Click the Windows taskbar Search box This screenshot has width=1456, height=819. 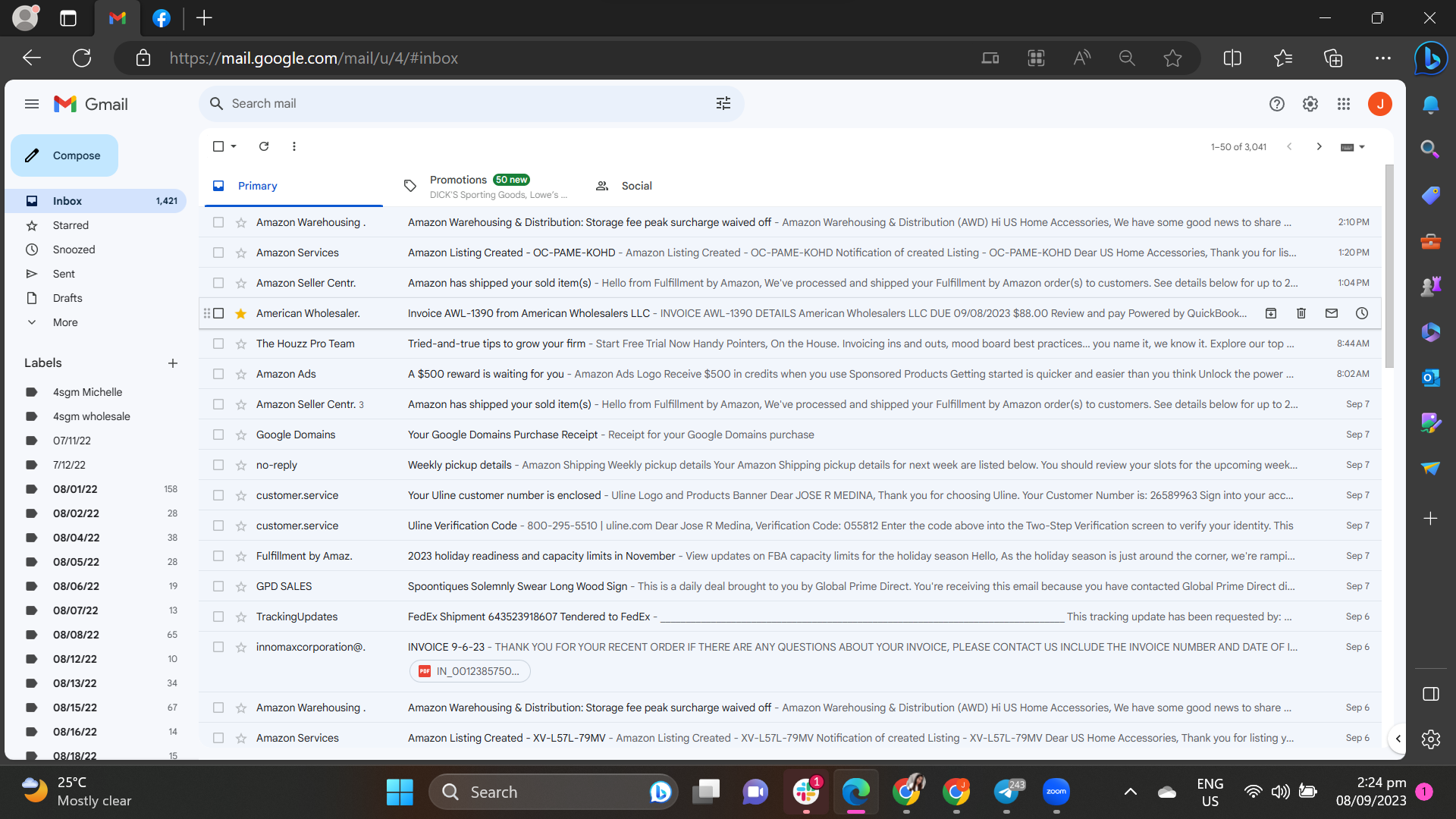pos(553,792)
